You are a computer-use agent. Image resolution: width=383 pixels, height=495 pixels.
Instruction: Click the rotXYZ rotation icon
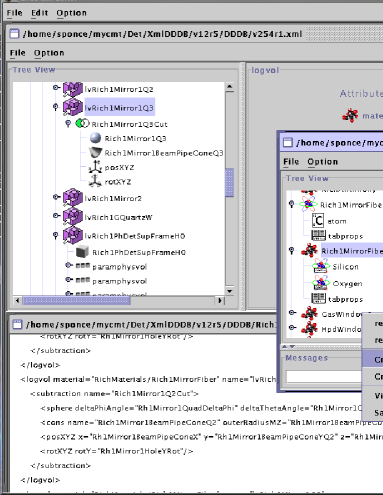(x=95, y=181)
